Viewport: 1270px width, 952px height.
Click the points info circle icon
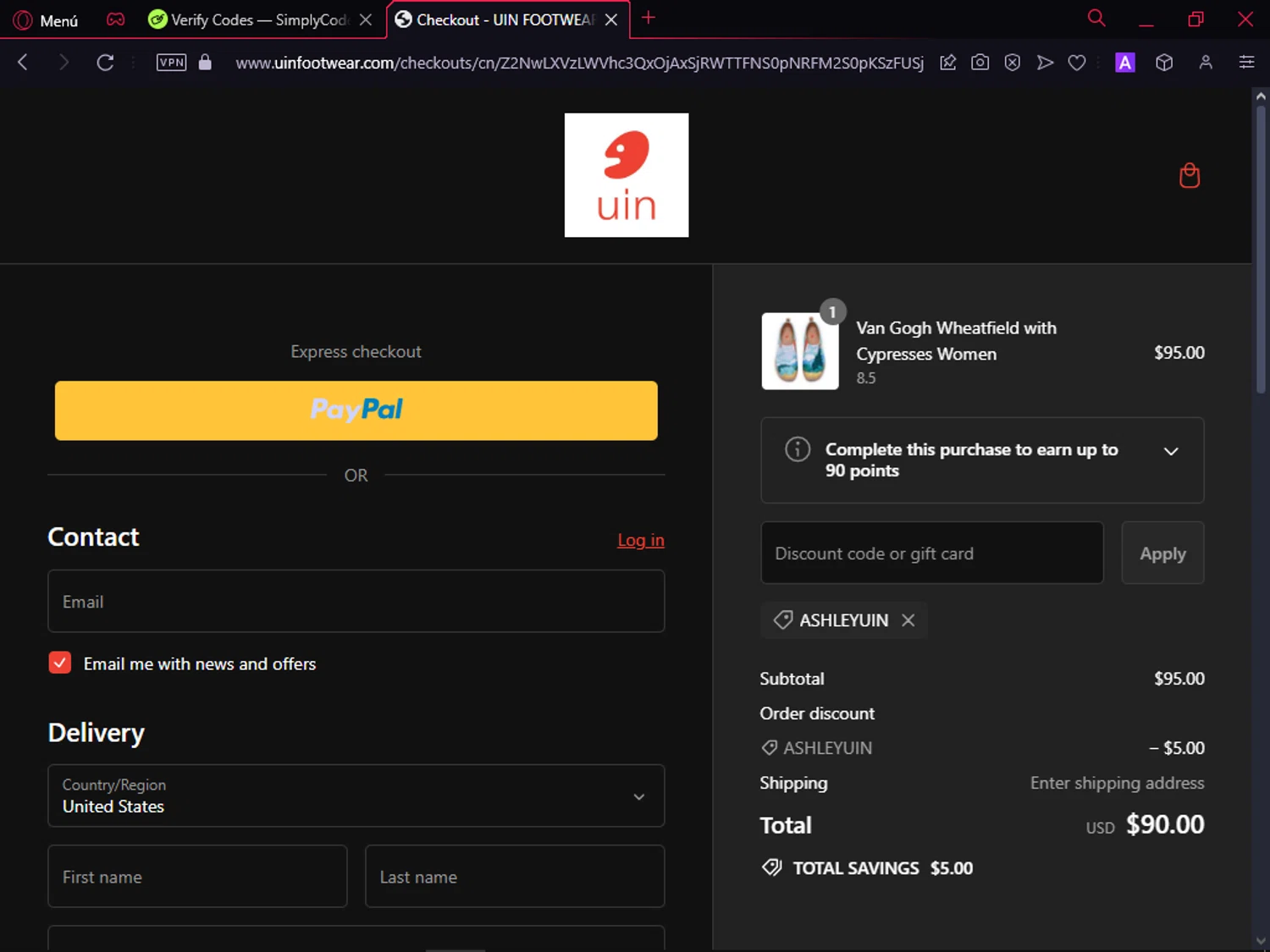click(798, 448)
